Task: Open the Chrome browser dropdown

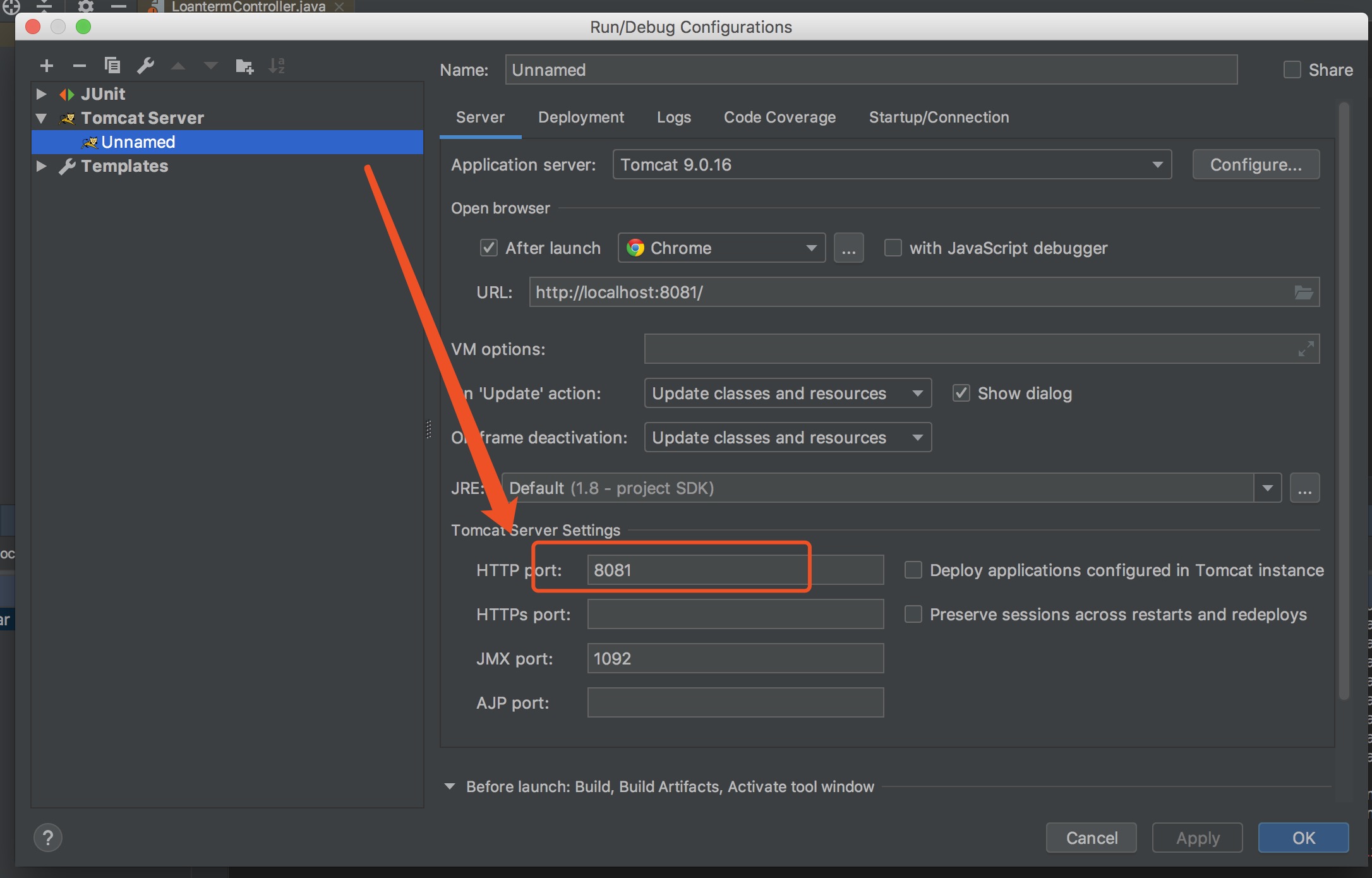Action: coord(721,248)
